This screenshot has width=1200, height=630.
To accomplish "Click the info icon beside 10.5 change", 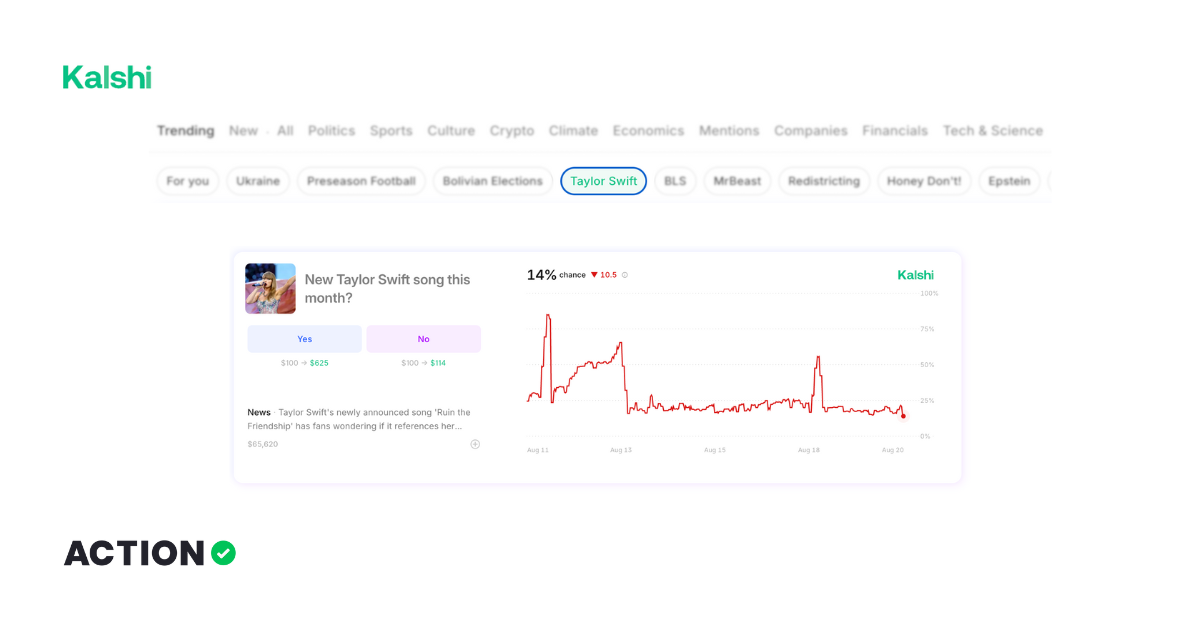I will click(x=625, y=275).
